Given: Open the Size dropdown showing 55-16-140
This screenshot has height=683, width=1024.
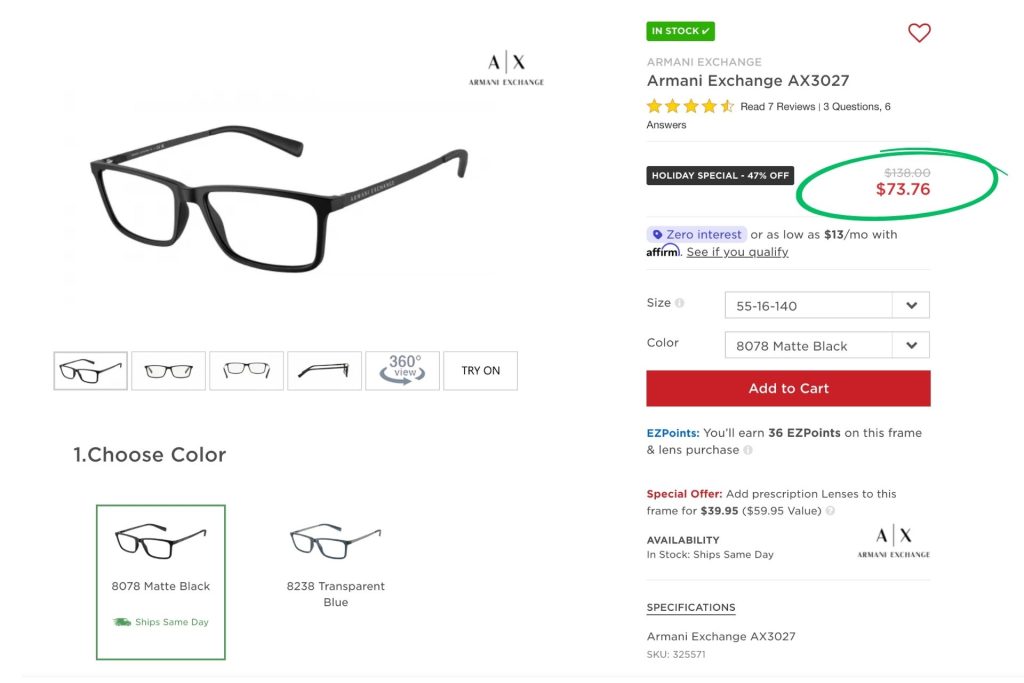Looking at the screenshot, I should pyautogui.click(x=827, y=304).
